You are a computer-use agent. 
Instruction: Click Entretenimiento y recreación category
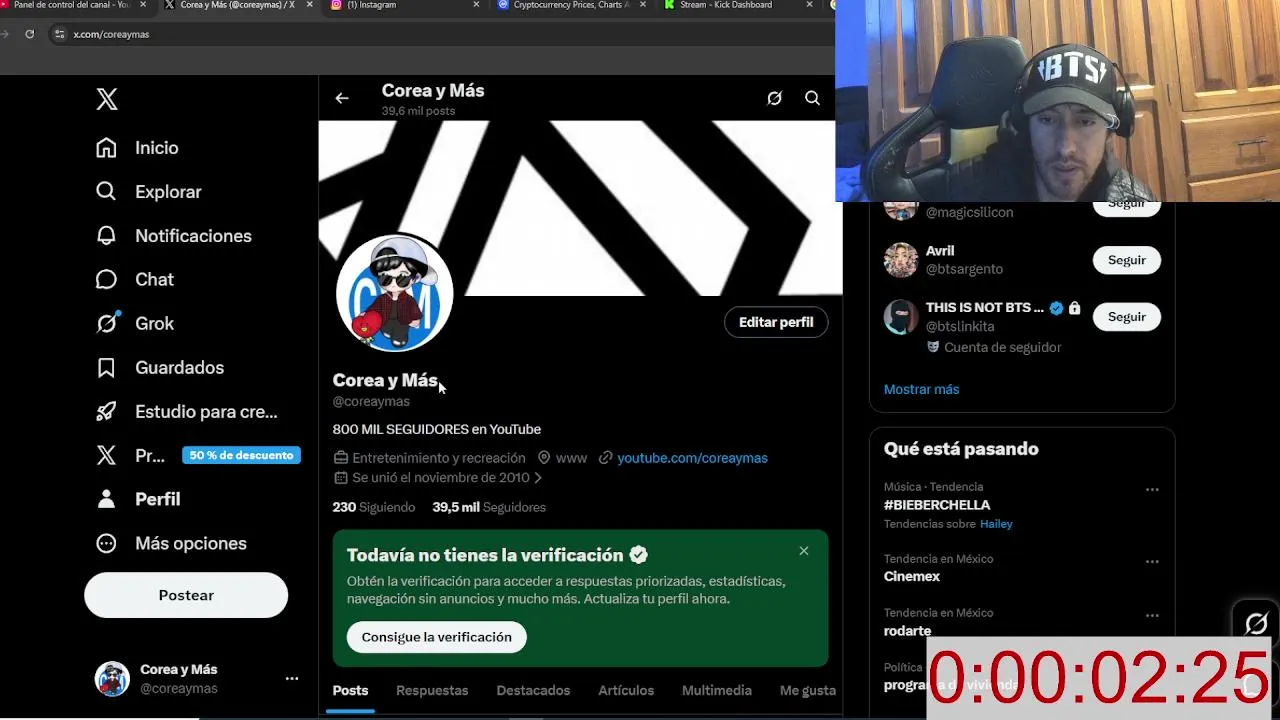[x=438, y=458]
